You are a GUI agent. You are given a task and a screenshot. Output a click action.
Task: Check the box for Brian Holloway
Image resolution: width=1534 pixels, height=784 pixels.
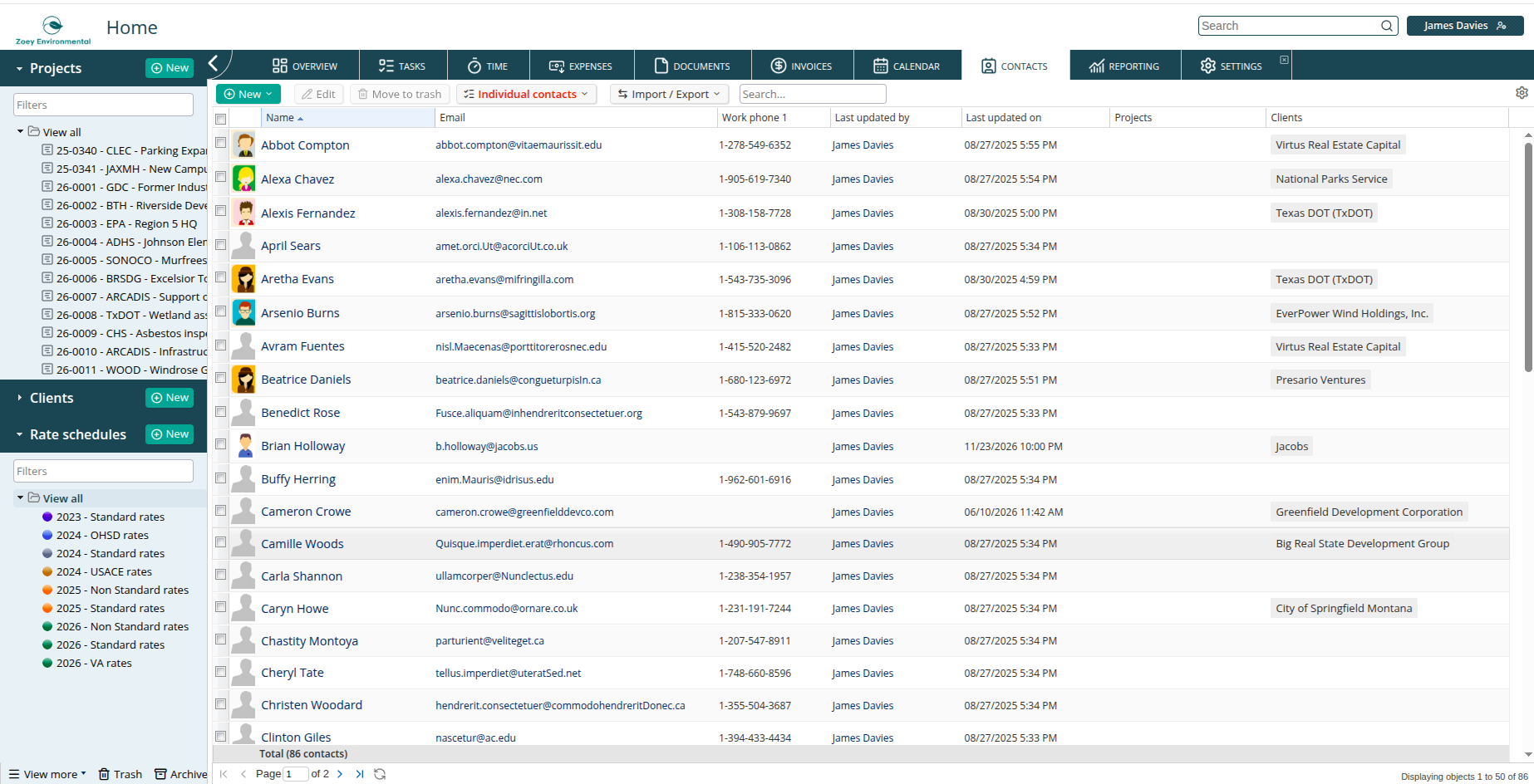click(220, 444)
